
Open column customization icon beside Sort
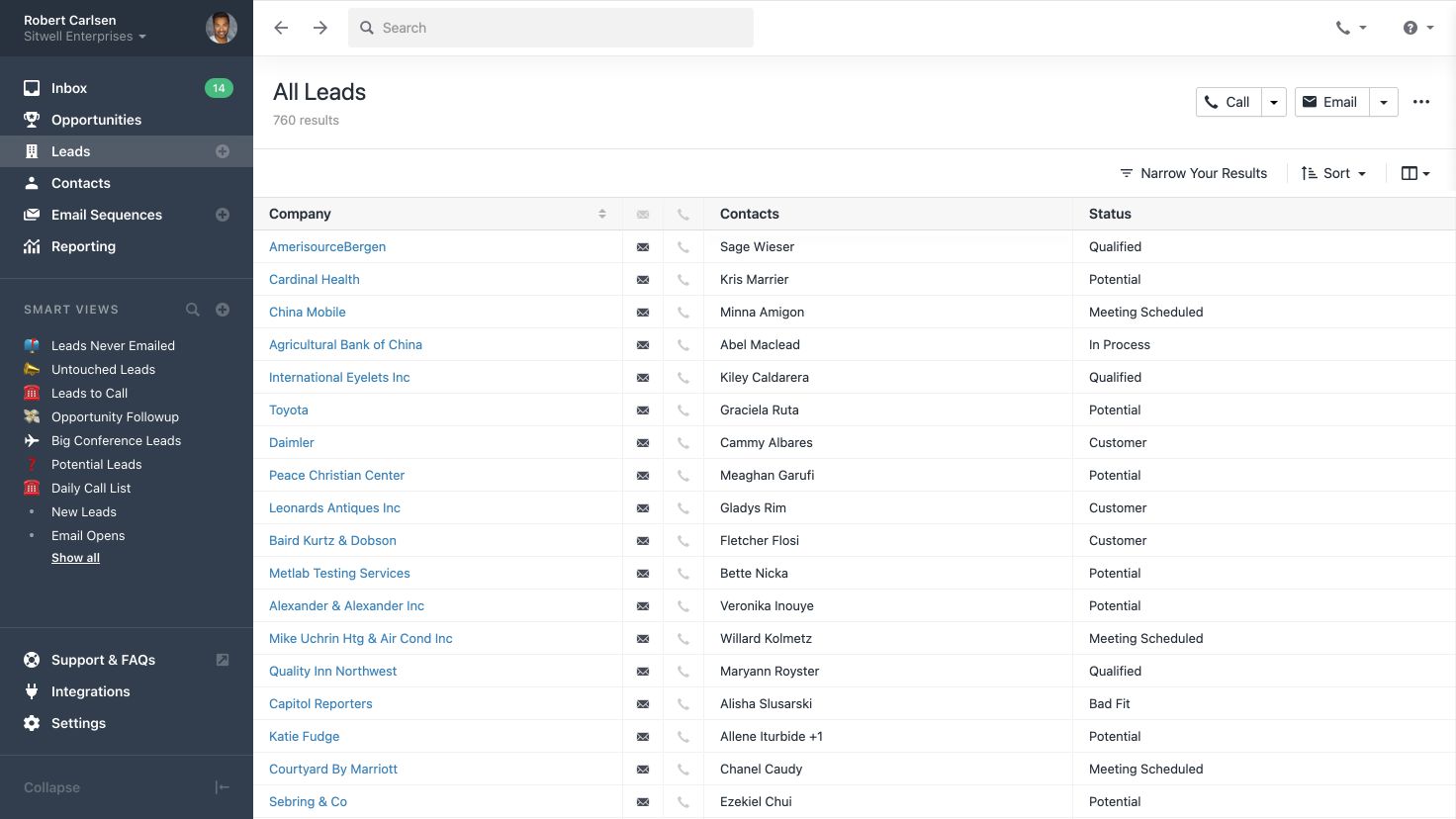point(1413,172)
